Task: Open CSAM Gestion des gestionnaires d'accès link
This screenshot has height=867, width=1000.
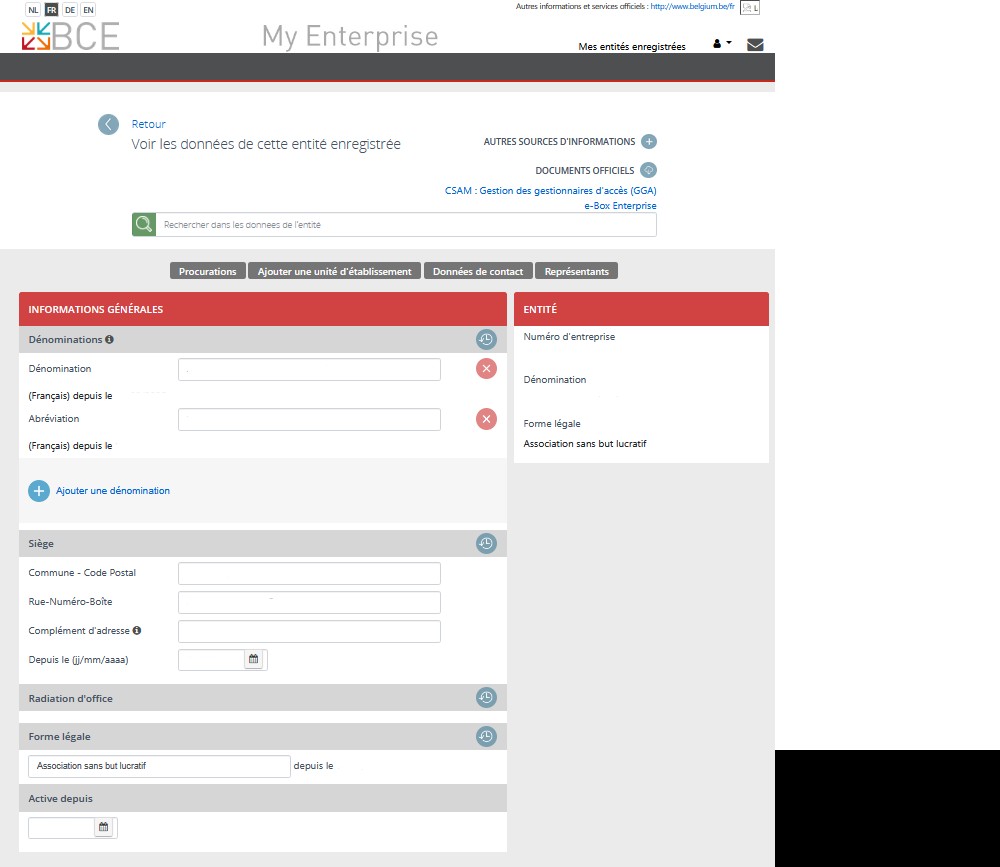Action: pyautogui.click(x=550, y=191)
